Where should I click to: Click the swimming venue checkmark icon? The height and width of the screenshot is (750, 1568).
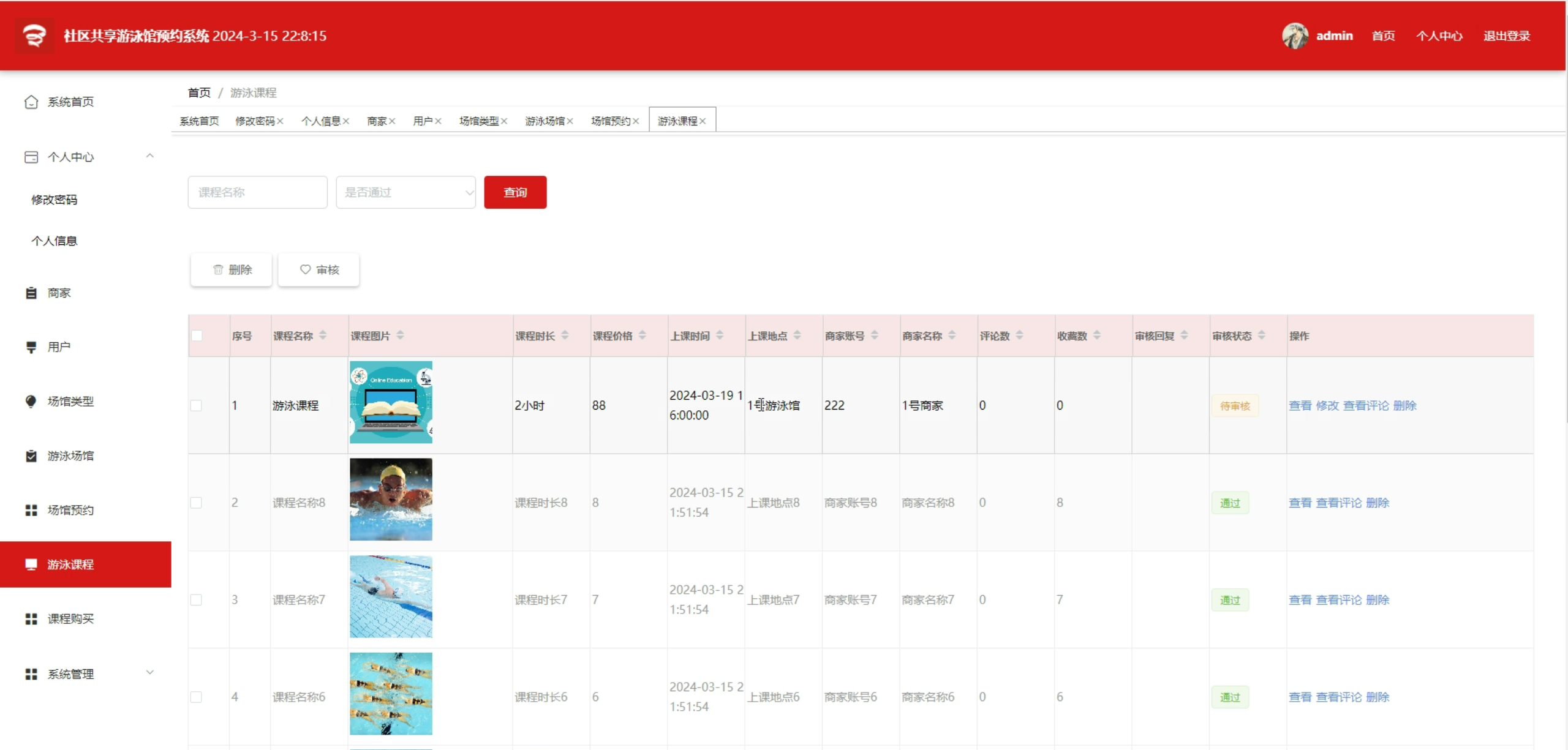[31, 456]
